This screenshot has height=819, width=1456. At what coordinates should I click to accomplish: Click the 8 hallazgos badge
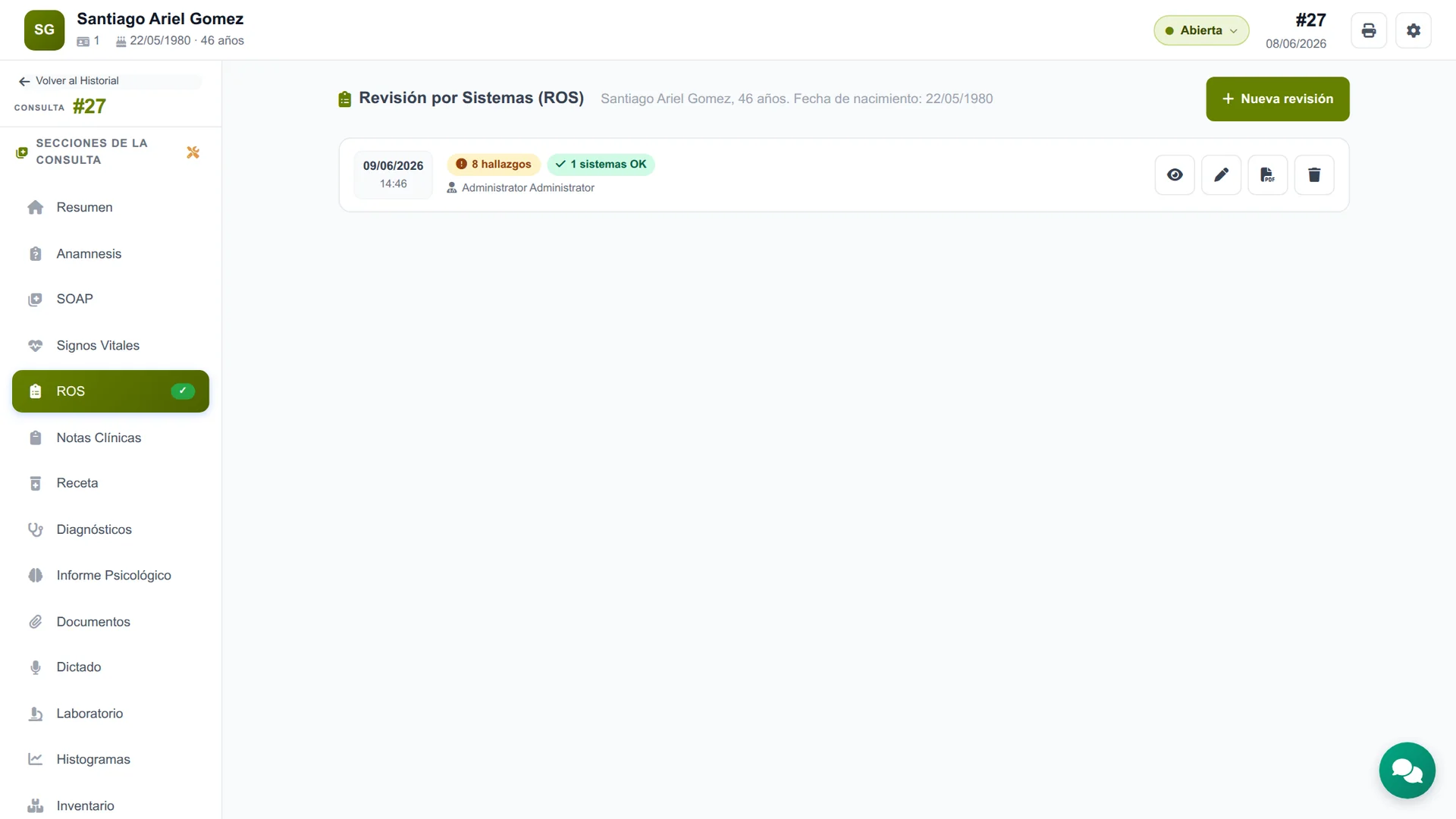coord(494,165)
